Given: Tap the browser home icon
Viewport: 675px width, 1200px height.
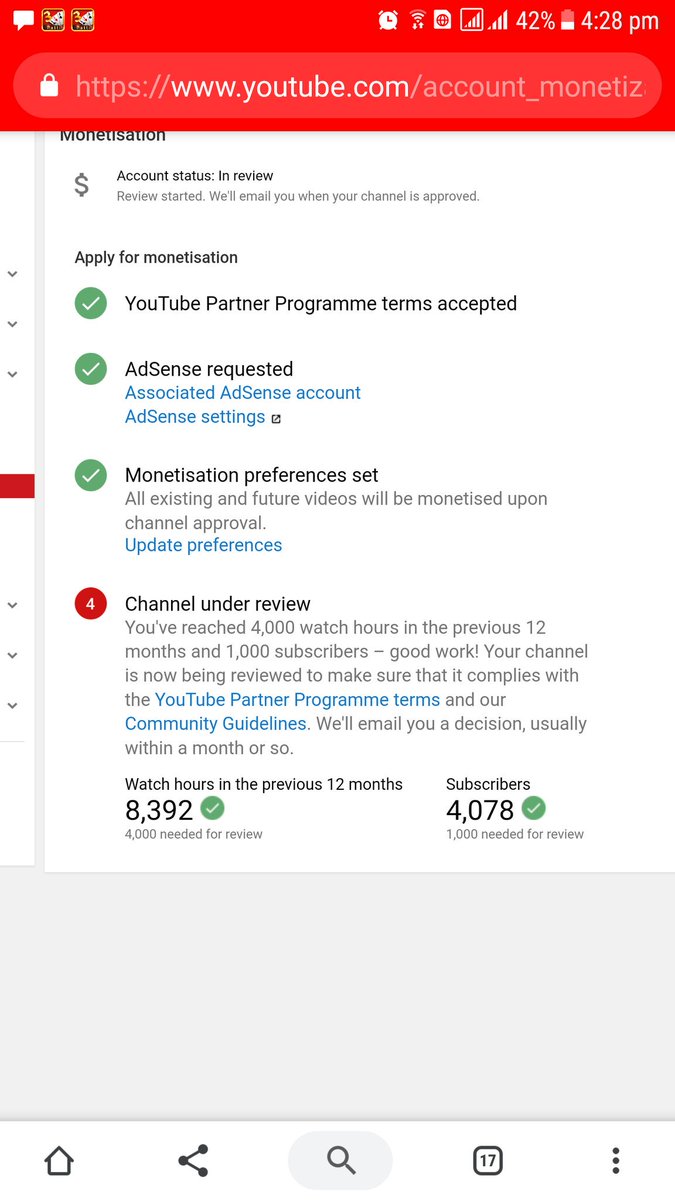Looking at the screenshot, I should pos(59,1161).
